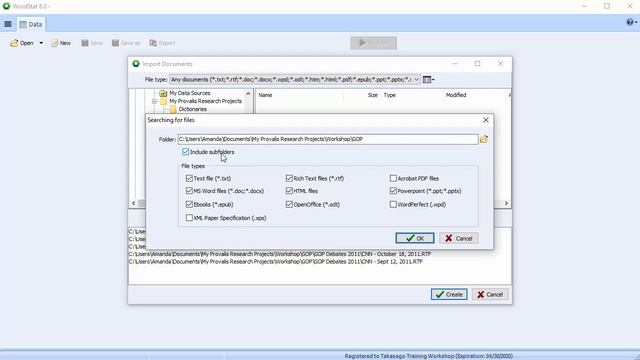The height and width of the screenshot is (360, 640).
Task: Toggle Rich Text files checkbox
Action: point(289,178)
